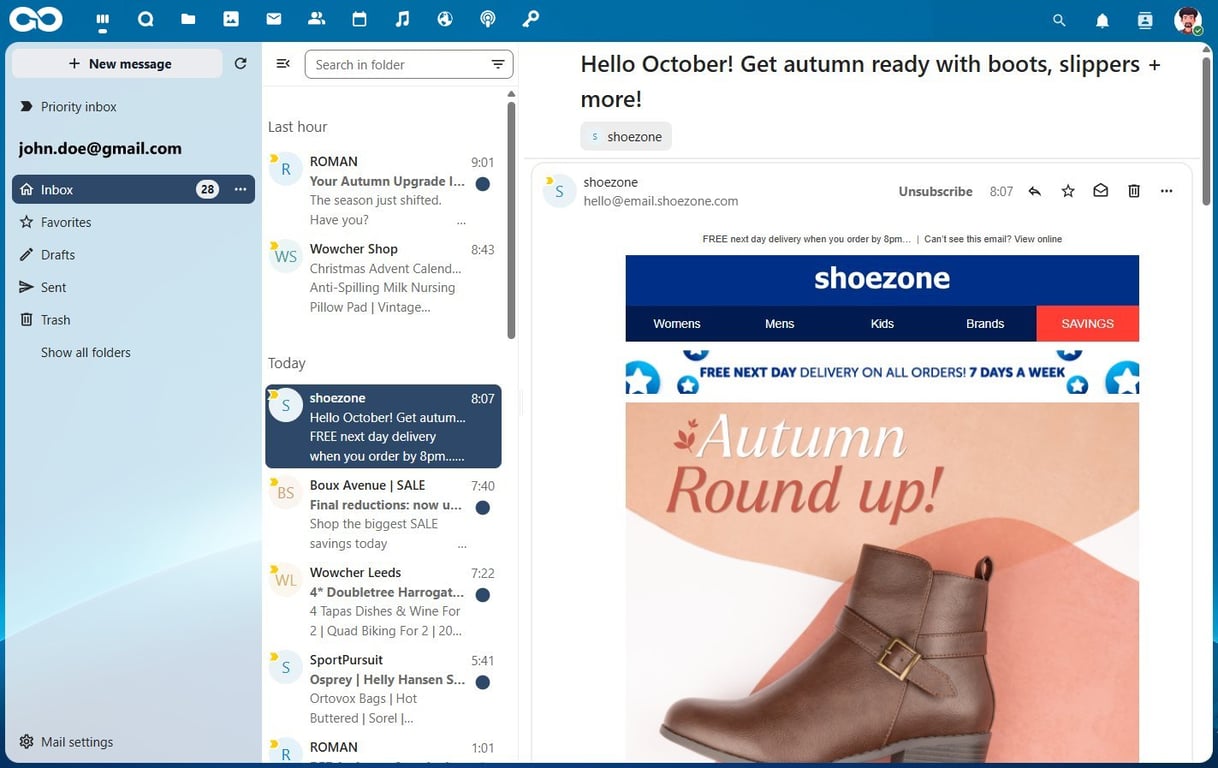Open Womens tab in shoezone email

click(677, 323)
